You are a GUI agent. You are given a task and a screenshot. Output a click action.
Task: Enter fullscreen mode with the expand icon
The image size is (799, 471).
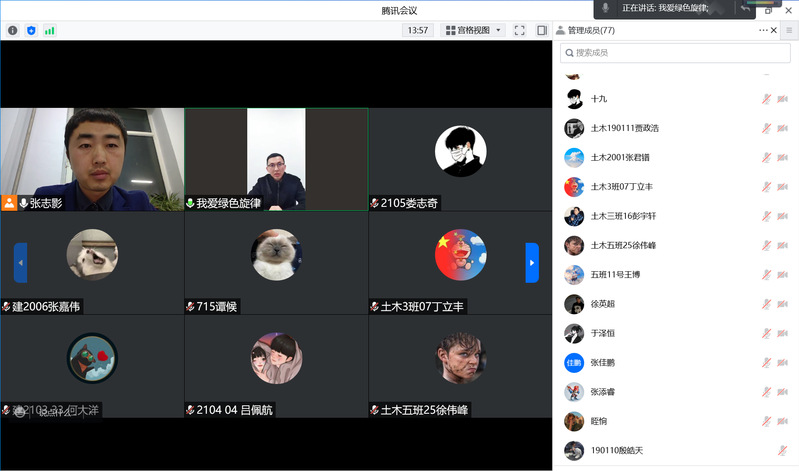click(x=519, y=31)
